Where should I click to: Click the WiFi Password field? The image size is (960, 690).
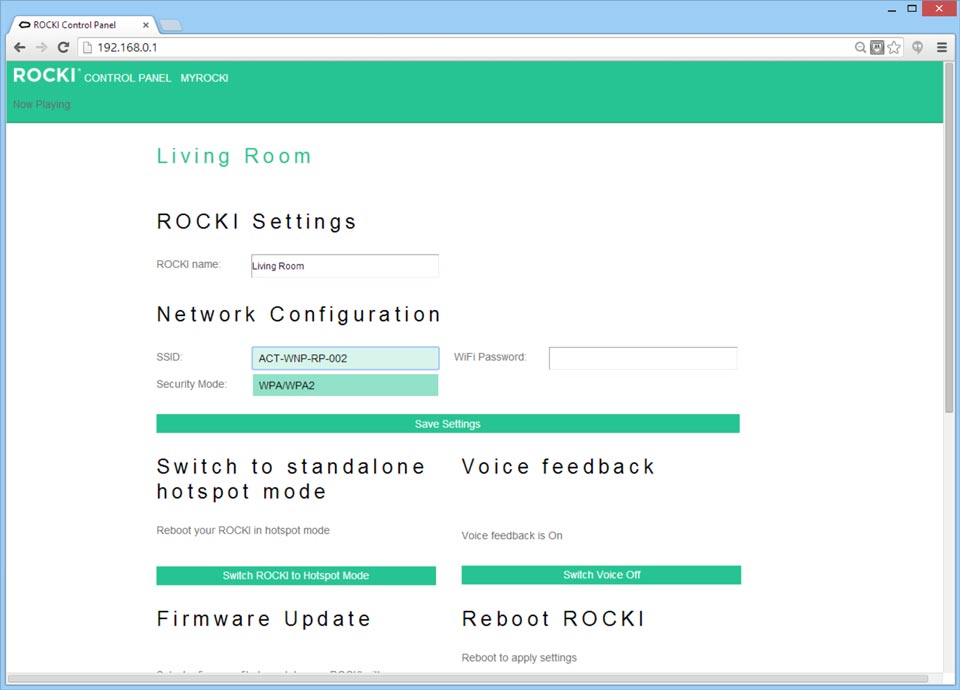tap(643, 358)
